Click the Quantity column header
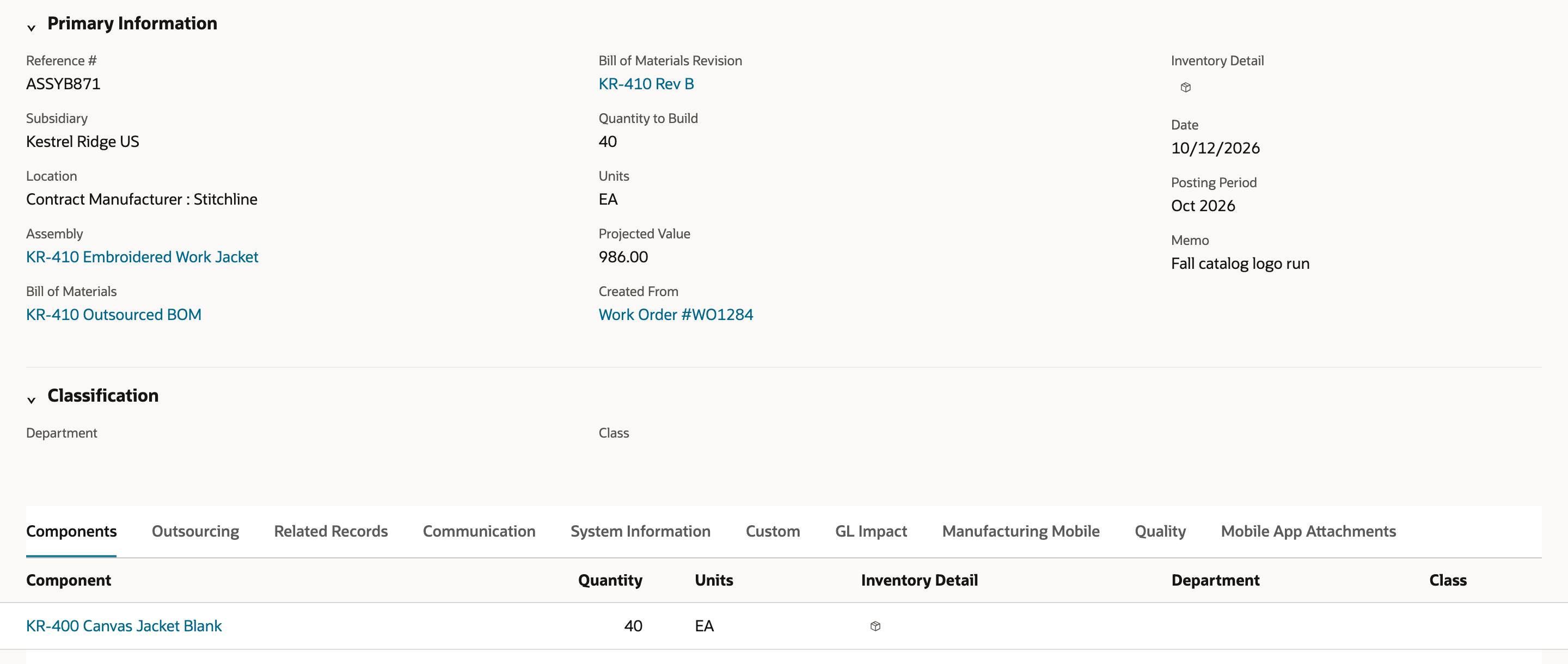The image size is (1568, 664). point(610,580)
